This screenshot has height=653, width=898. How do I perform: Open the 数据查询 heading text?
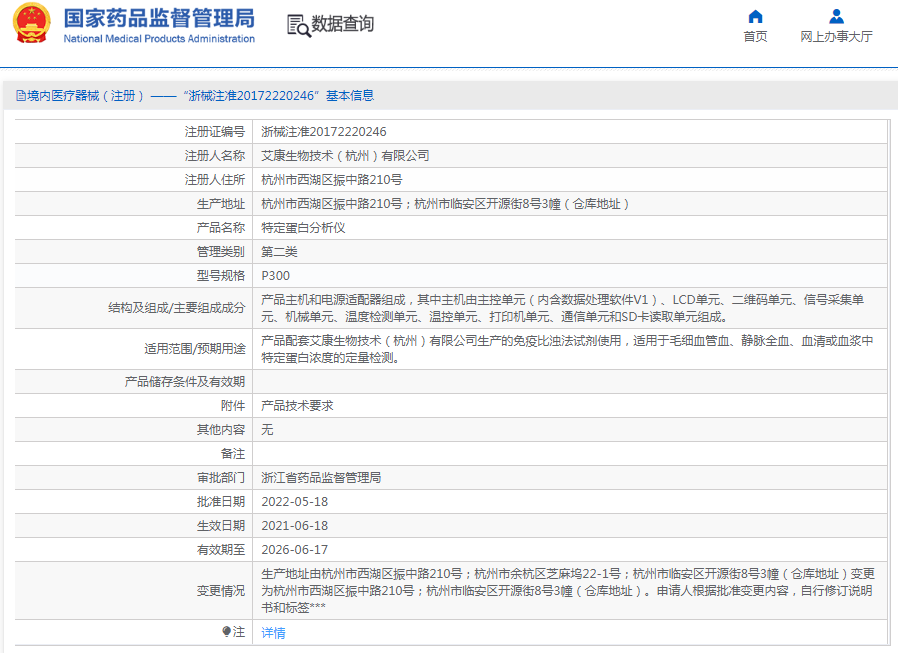point(343,24)
